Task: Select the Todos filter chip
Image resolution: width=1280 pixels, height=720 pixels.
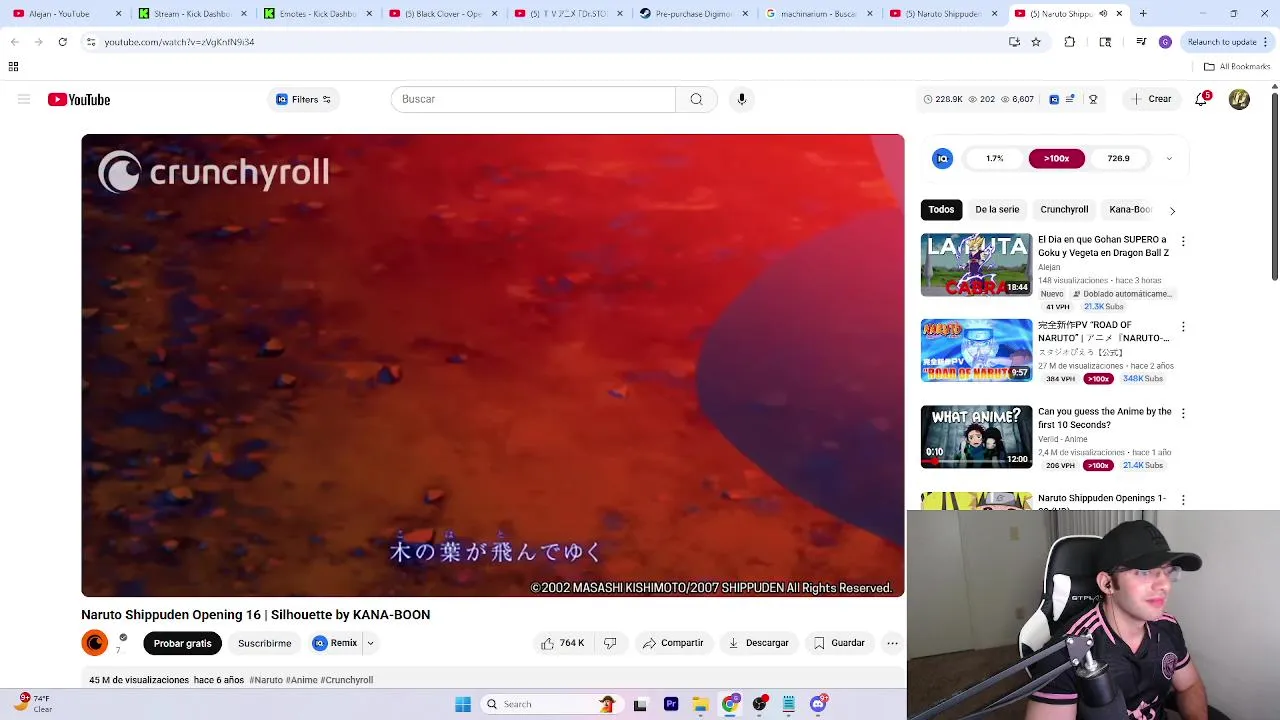Action: (x=941, y=209)
